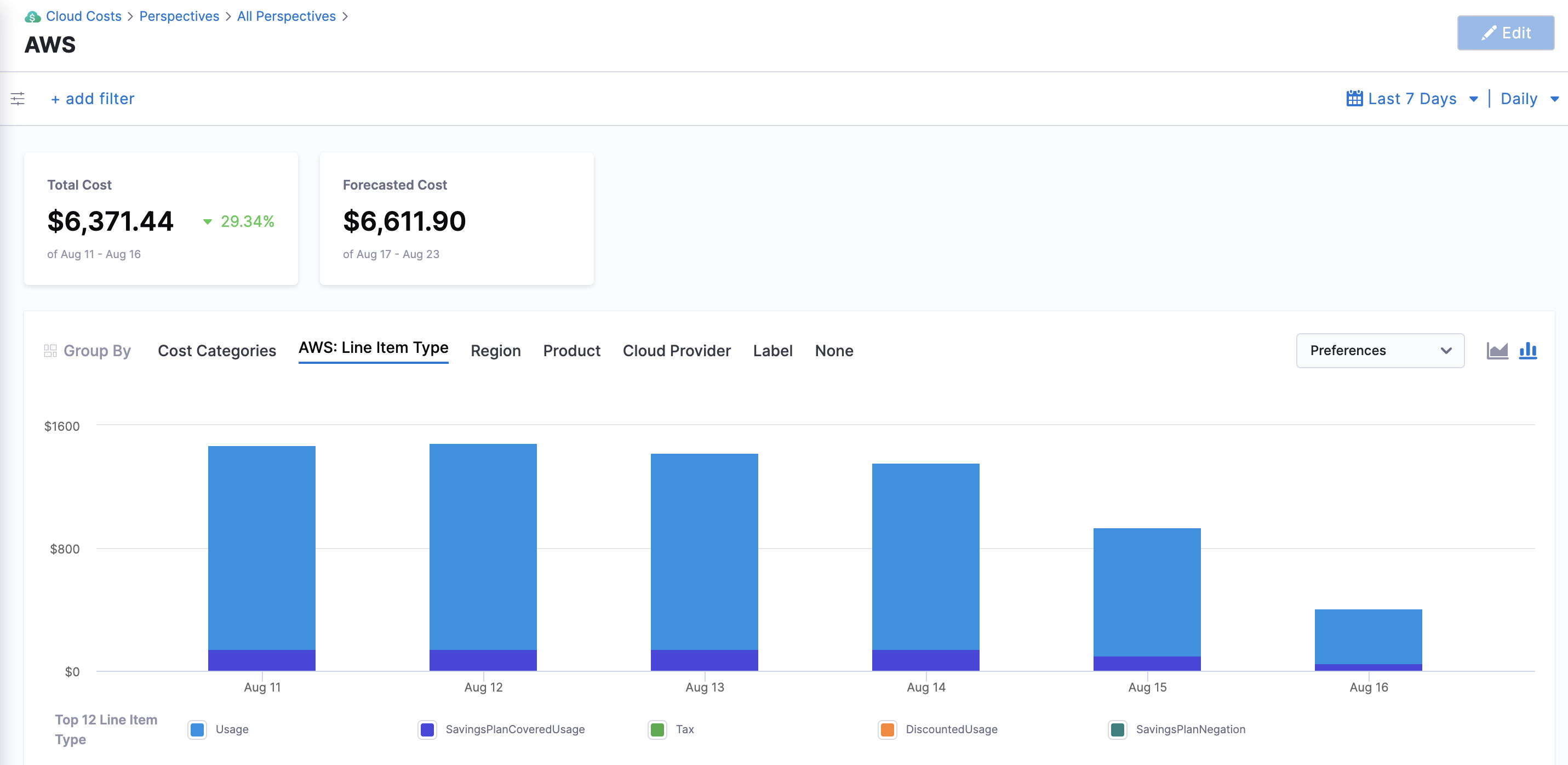Viewport: 1568px width, 765px height.
Task: Go to All Perspectives breadcrumb
Action: tap(286, 16)
